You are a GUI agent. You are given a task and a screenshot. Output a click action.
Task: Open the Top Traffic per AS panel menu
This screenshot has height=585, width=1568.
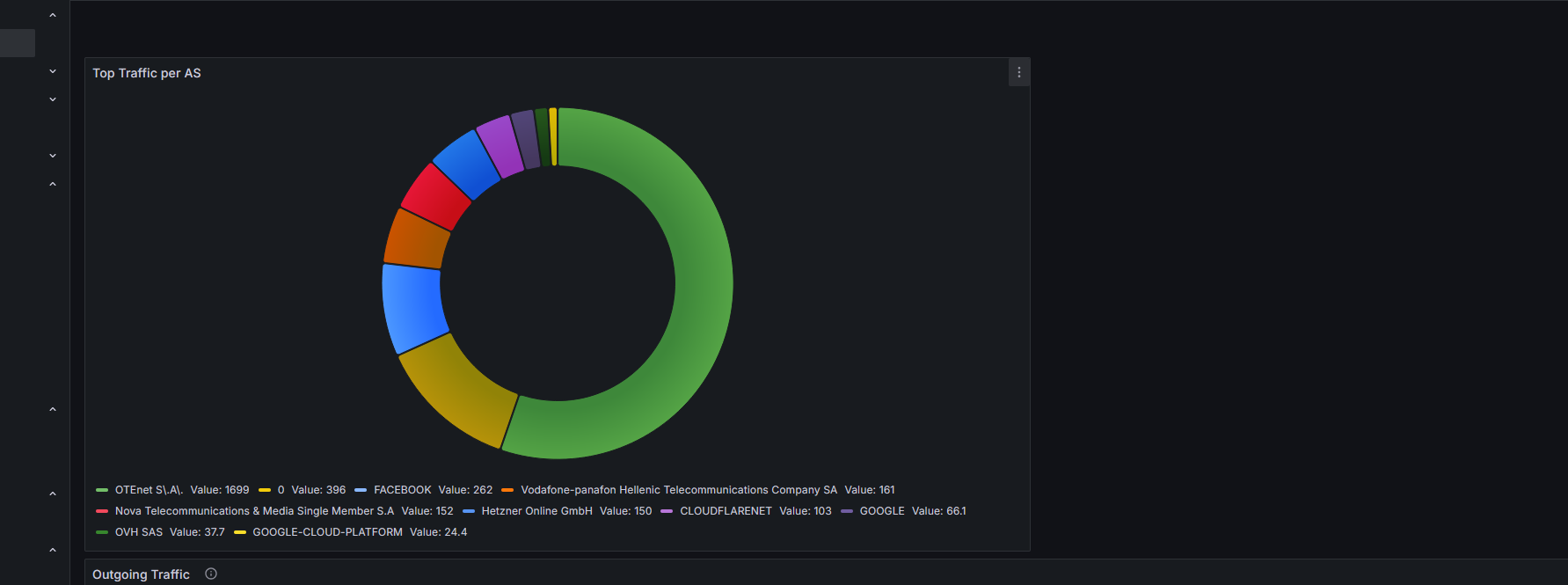coord(1018,73)
